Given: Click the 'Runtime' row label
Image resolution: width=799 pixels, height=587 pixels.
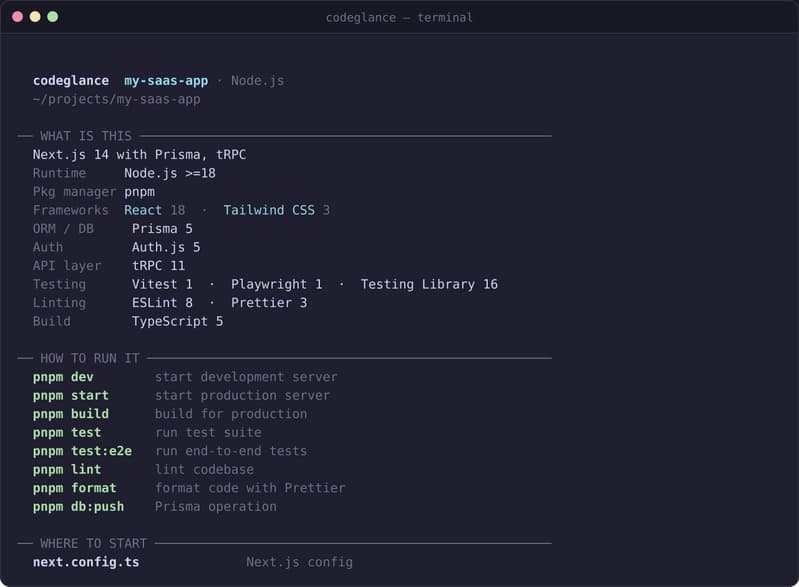Looking at the screenshot, I should pos(59,173).
